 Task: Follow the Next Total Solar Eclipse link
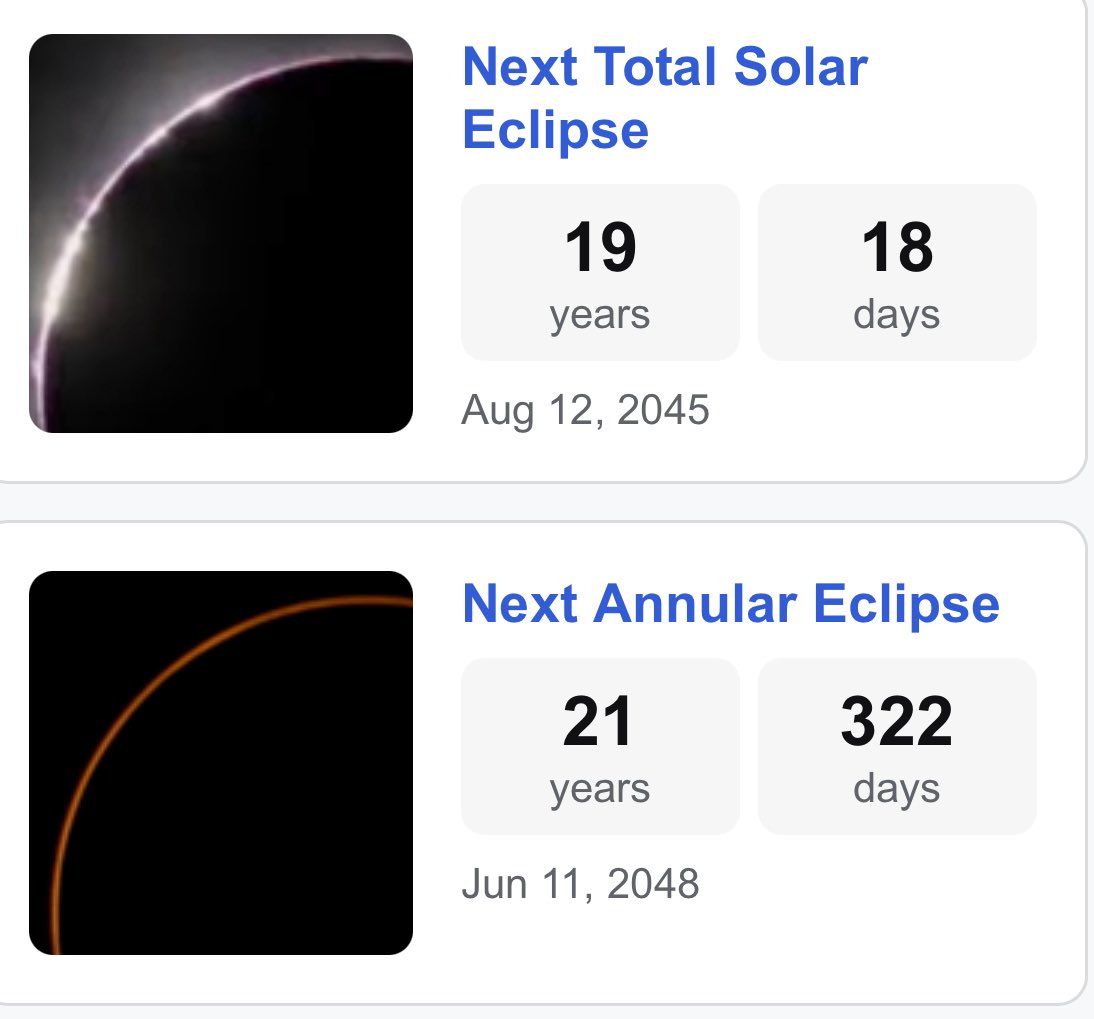pyautogui.click(x=665, y=98)
